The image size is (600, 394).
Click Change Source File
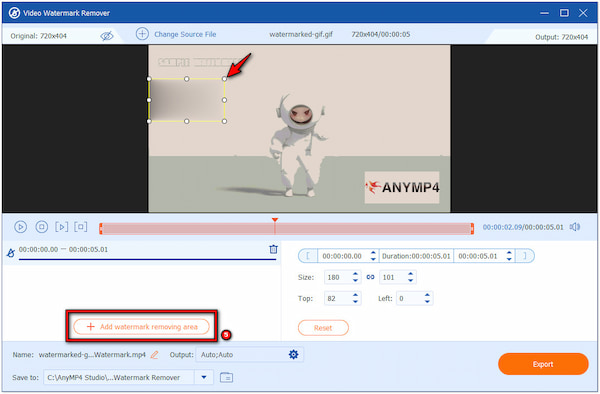click(185, 34)
